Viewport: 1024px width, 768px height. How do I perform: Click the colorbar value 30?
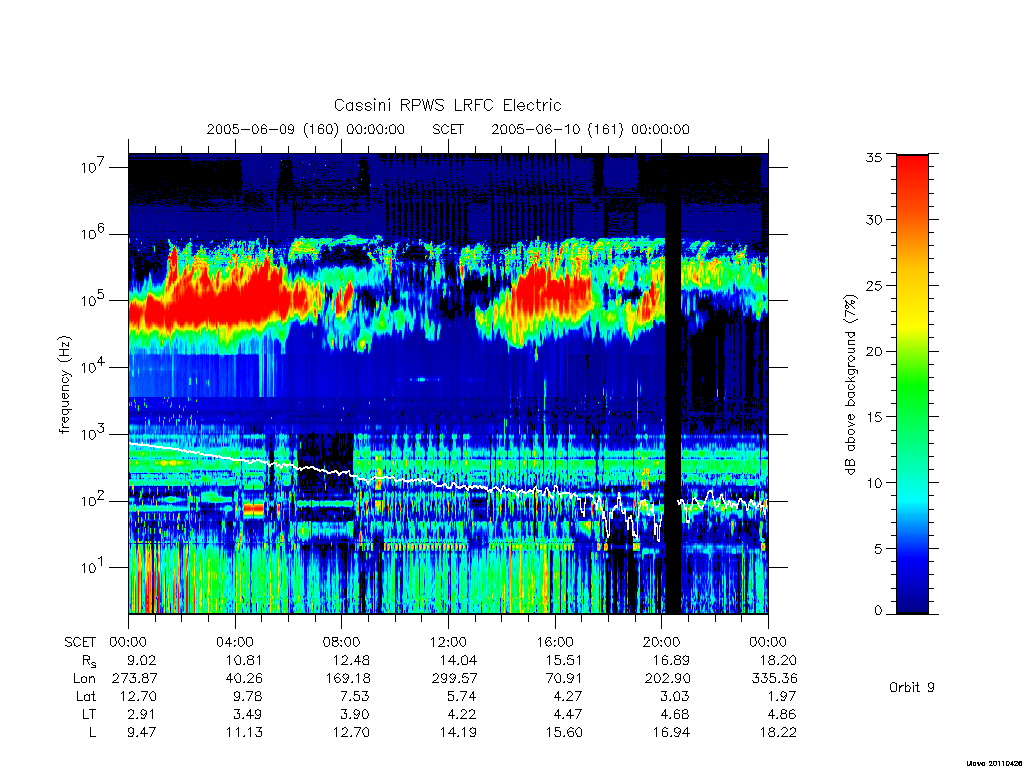click(x=874, y=219)
